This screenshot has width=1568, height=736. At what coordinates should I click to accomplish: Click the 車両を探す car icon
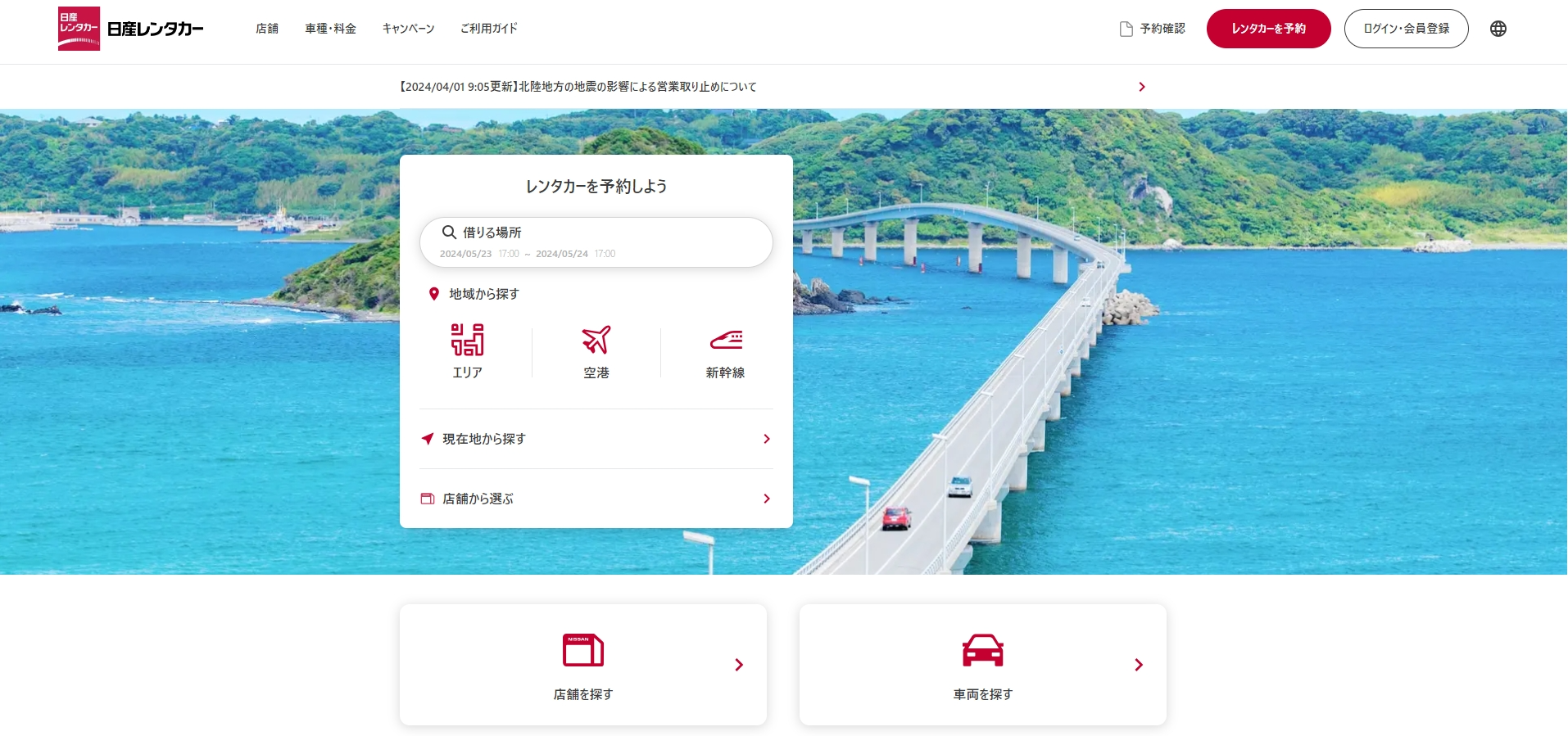tap(982, 650)
